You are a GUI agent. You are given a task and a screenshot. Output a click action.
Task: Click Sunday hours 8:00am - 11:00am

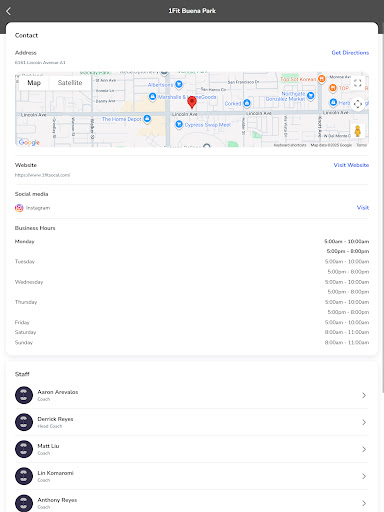pos(347,342)
